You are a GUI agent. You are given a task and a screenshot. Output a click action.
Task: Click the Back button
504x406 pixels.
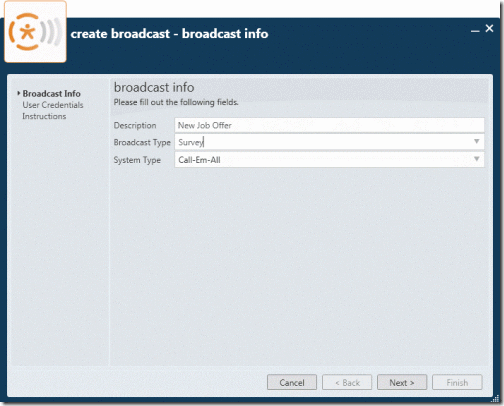(347, 382)
